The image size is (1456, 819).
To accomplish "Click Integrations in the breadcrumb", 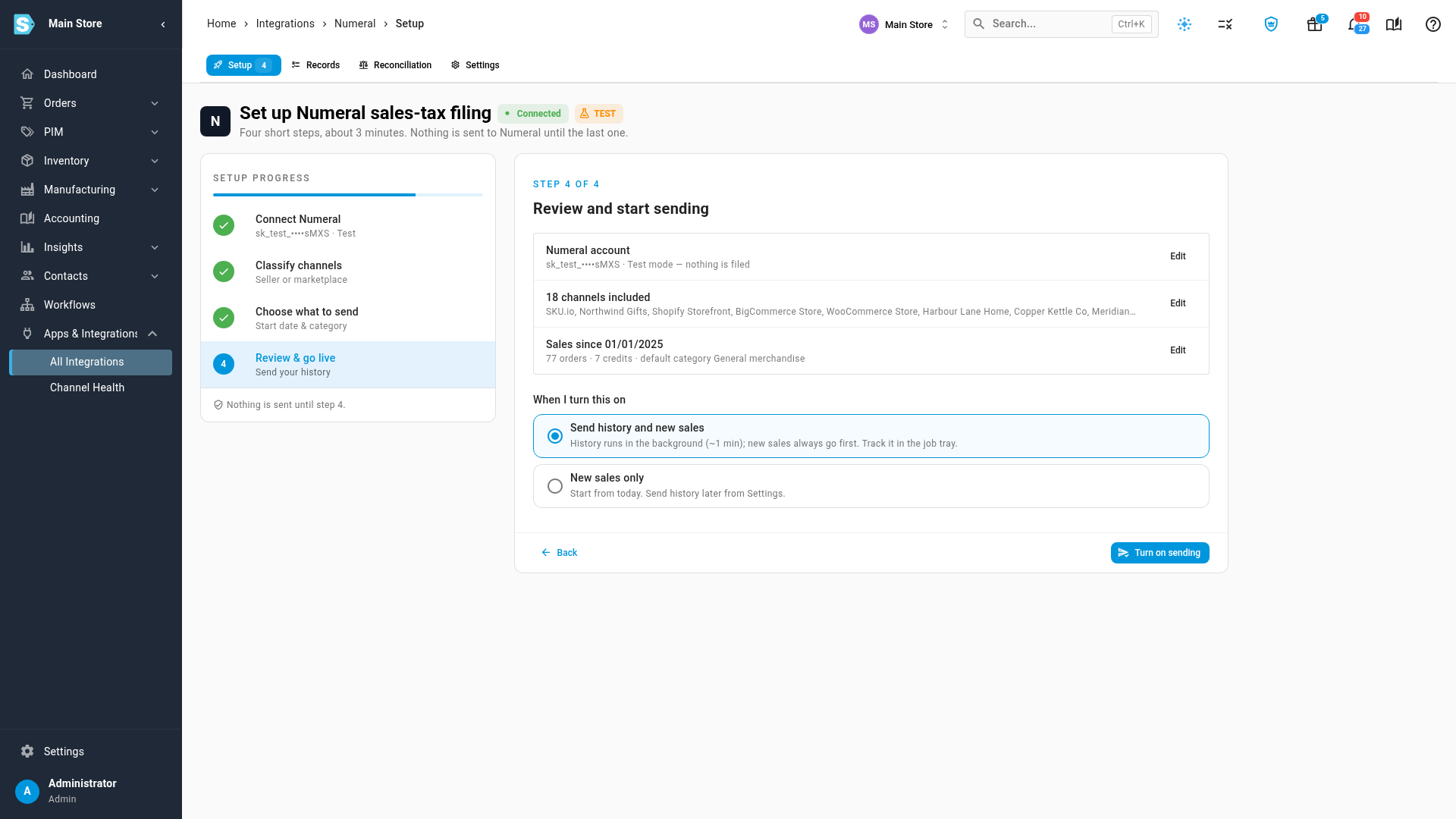I will click(x=285, y=24).
